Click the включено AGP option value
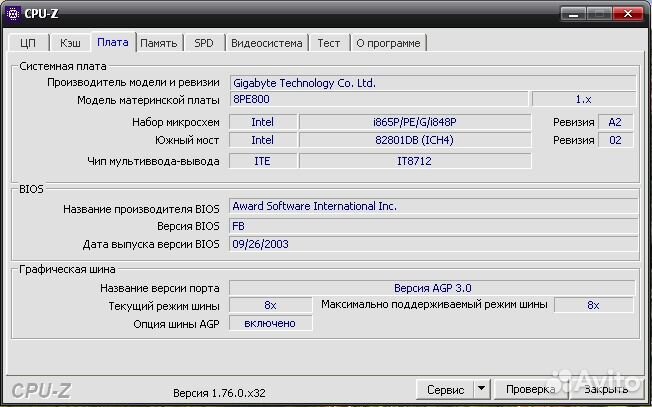Image resolution: width=652 pixels, height=407 pixels. tap(270, 323)
